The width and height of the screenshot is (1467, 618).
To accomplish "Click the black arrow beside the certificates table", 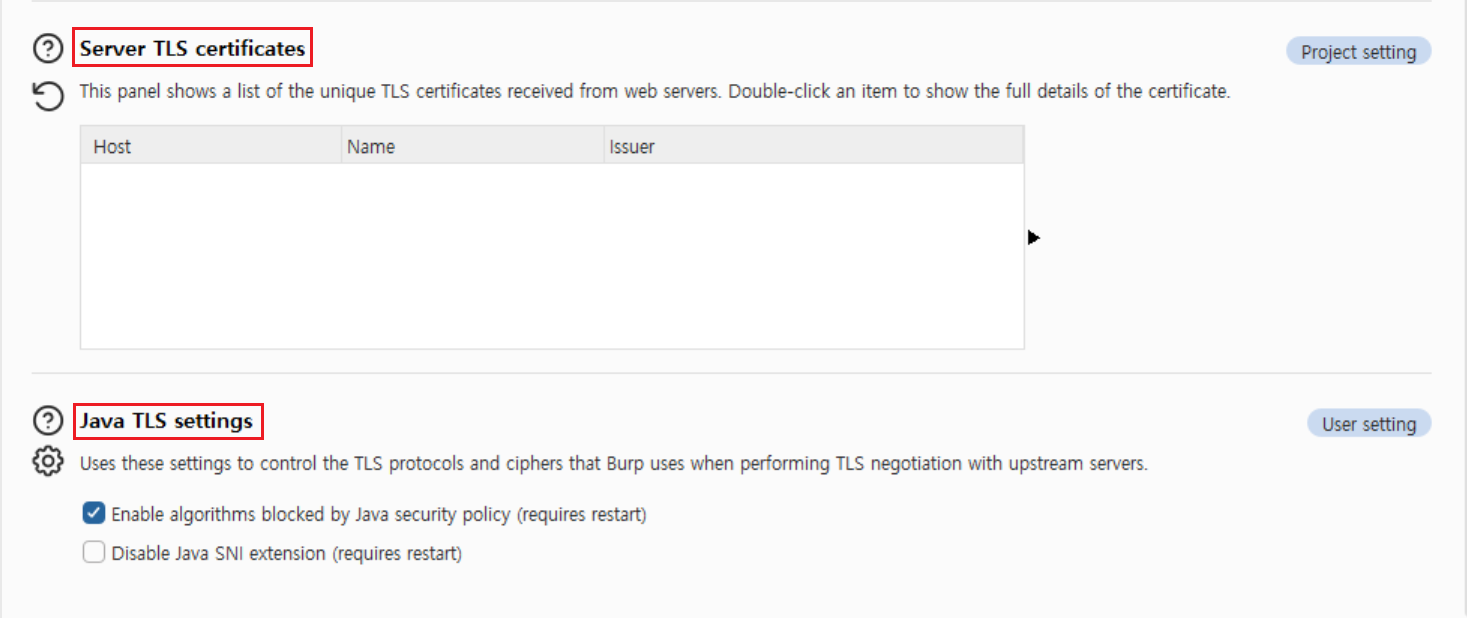I will 1034,237.
